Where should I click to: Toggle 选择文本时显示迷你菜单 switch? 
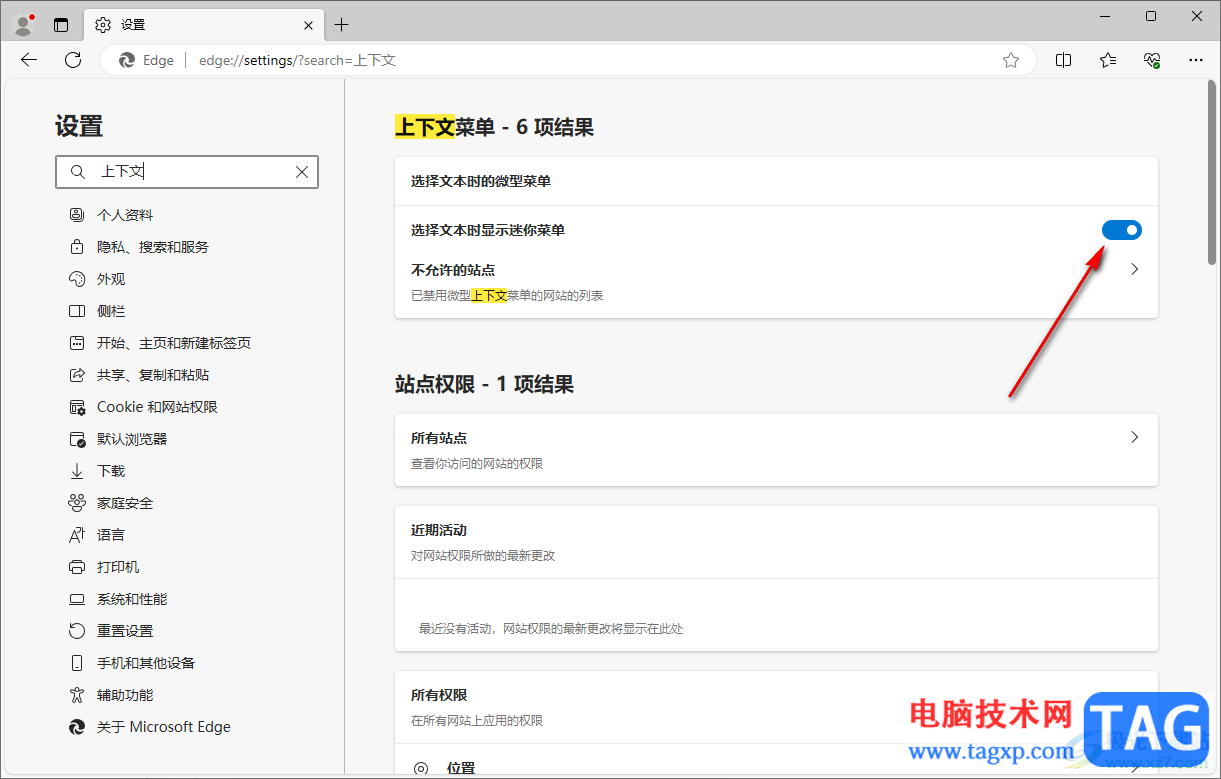(x=1122, y=230)
